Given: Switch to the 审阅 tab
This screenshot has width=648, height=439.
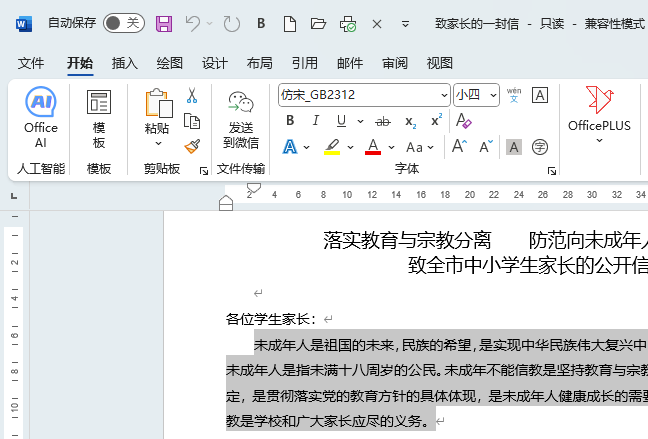Looking at the screenshot, I should point(395,63).
